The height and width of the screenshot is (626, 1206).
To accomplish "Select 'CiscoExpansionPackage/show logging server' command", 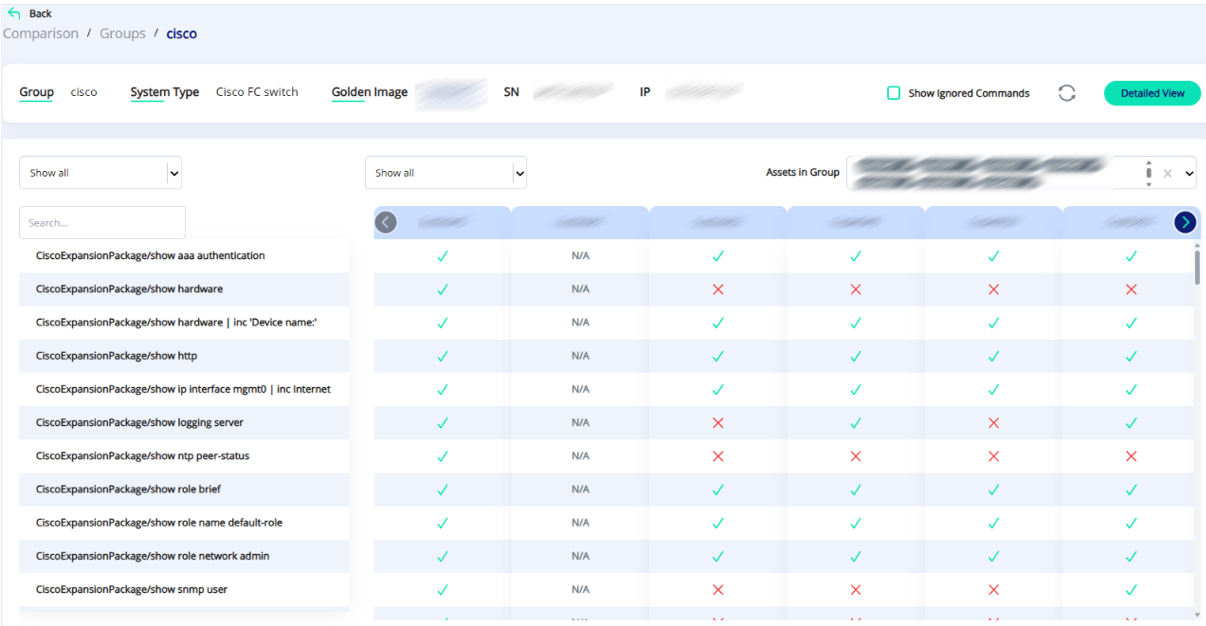I will click(x=184, y=423).
